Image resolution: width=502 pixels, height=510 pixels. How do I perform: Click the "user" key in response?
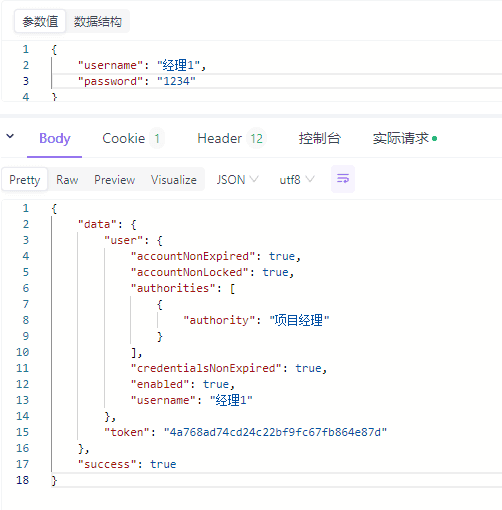point(123,240)
